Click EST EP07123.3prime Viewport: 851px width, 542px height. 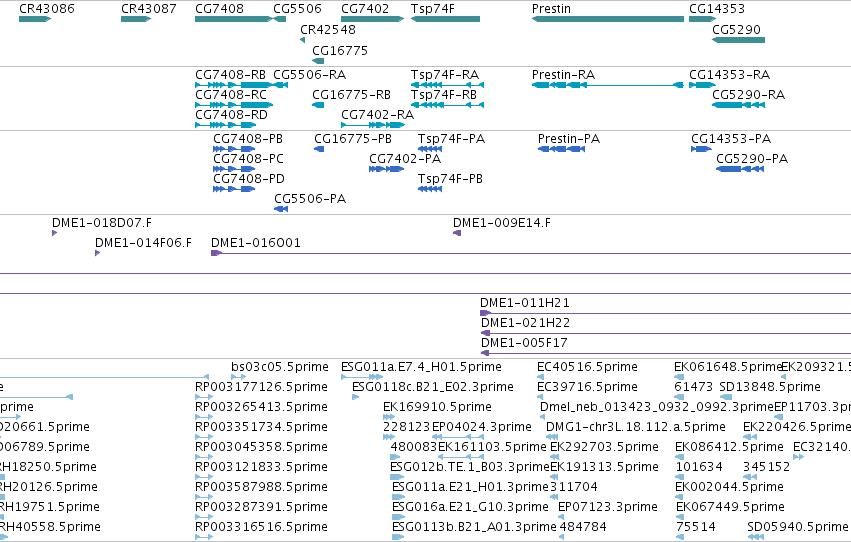pos(561,517)
